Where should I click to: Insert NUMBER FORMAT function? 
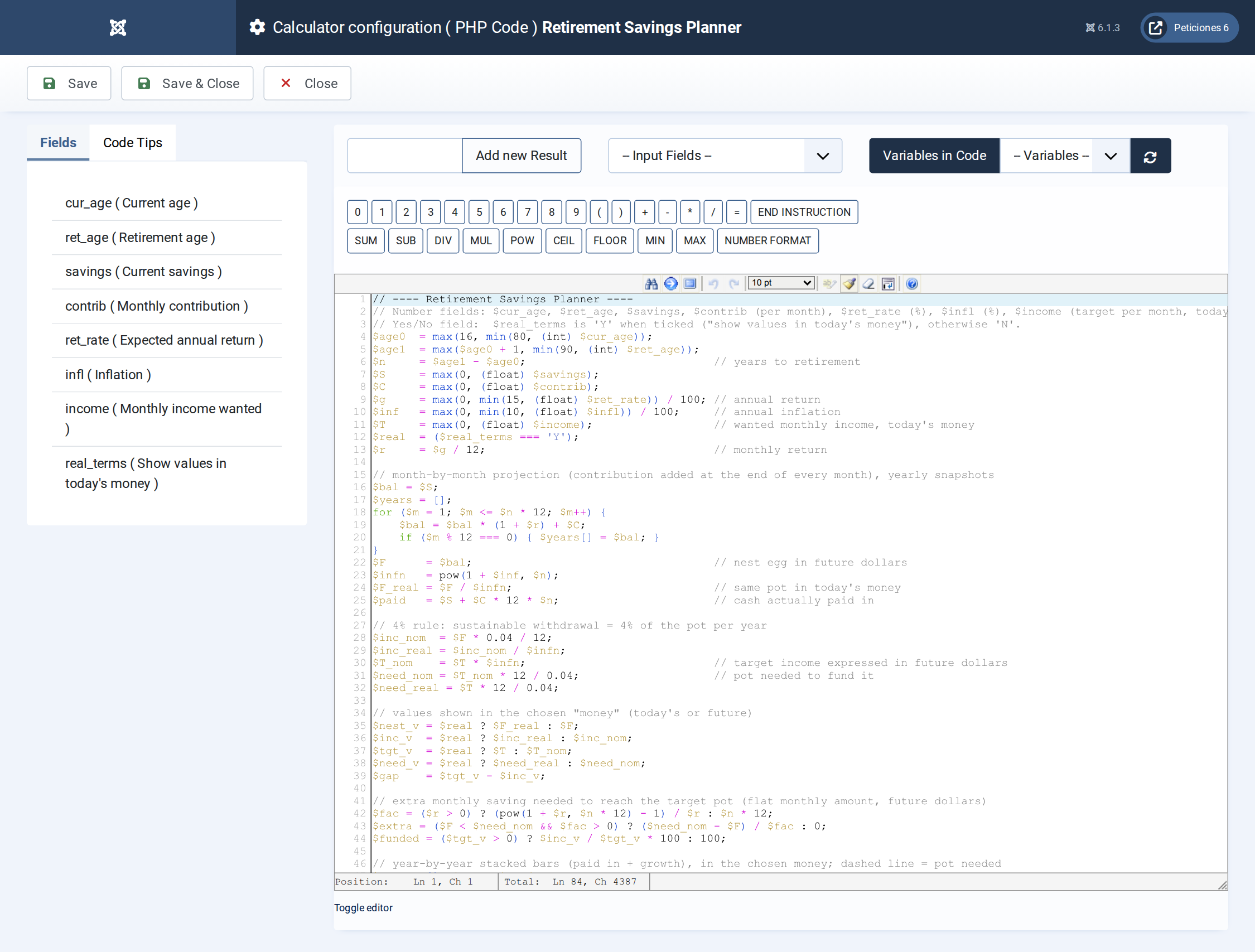[767, 240]
